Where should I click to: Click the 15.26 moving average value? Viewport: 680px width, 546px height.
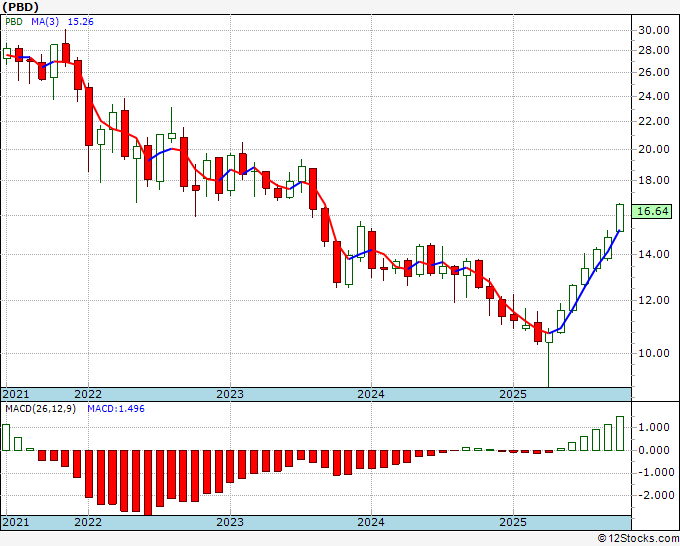point(81,22)
